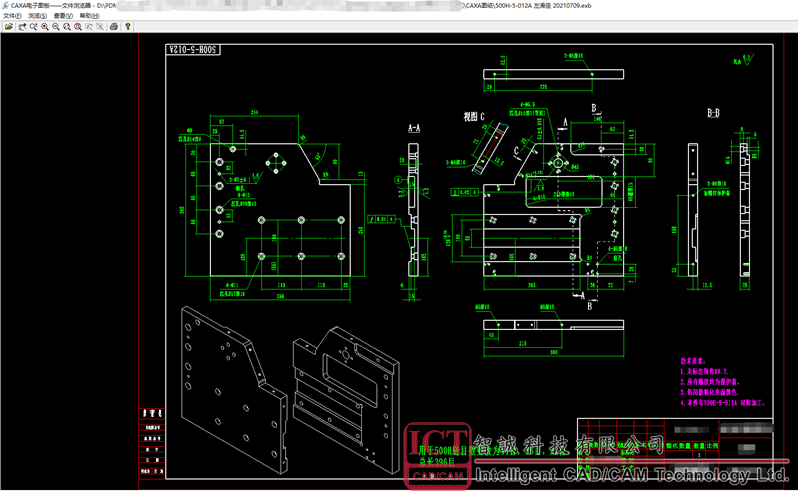Open the 查看(V) menu
This screenshot has height=491, width=798.
coord(62,16)
